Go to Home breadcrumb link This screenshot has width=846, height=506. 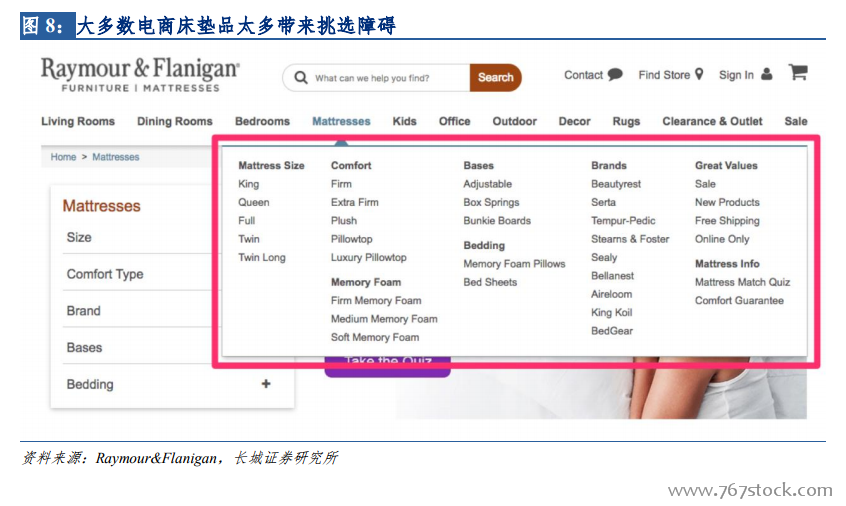point(63,157)
